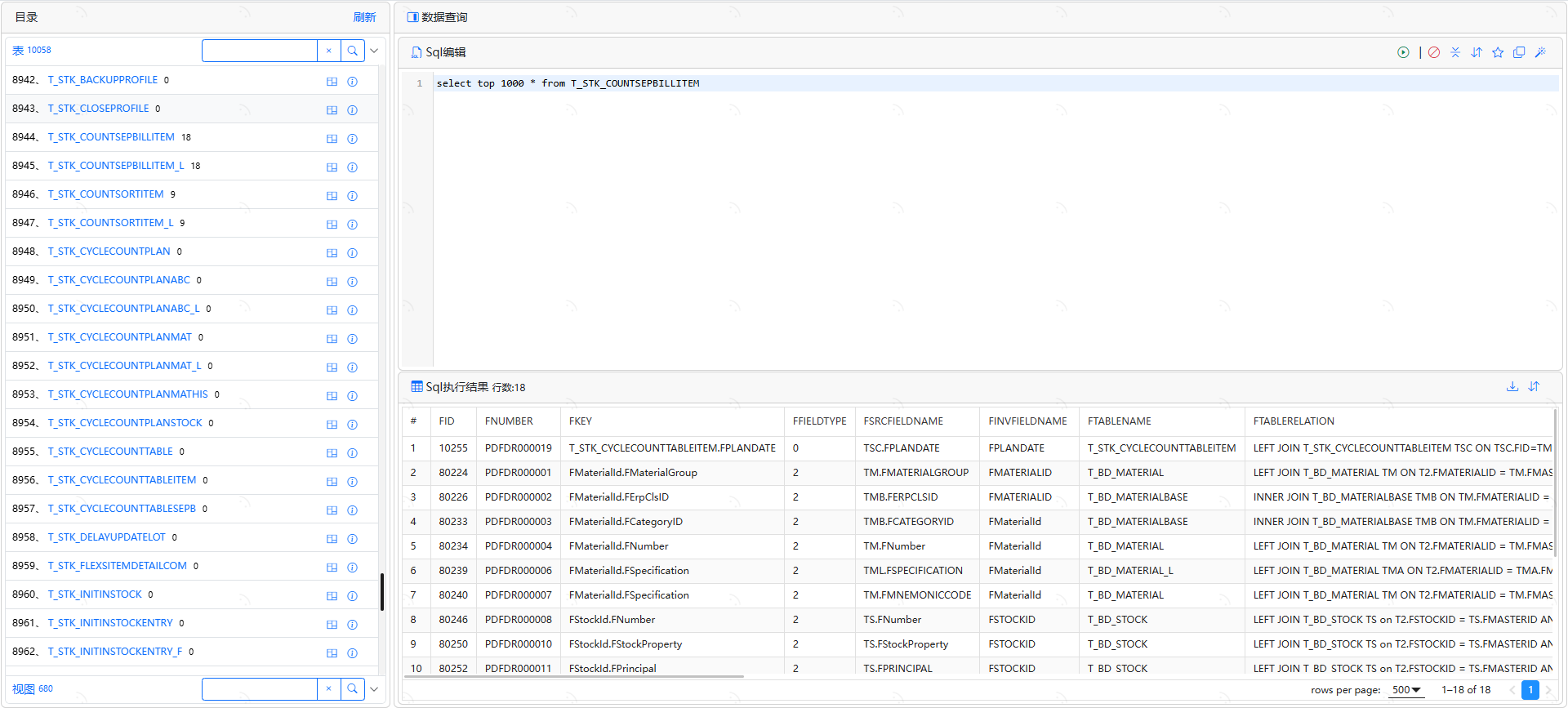
Task: Open table view icon for T_STK_COUNTSEPBILLITEM
Action: pos(332,138)
